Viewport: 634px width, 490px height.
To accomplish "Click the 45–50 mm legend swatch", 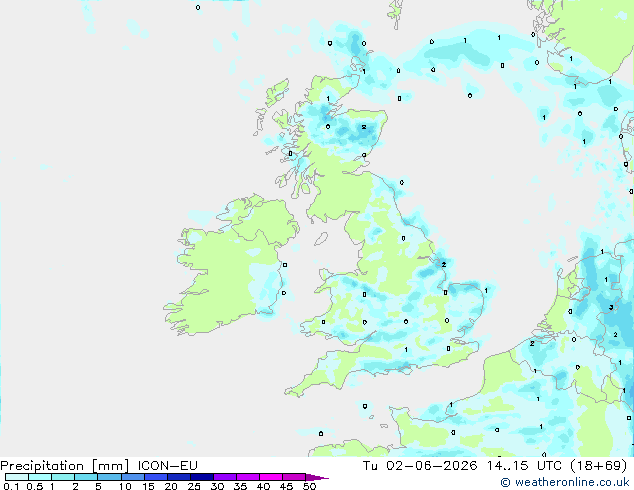I will coord(294,477).
